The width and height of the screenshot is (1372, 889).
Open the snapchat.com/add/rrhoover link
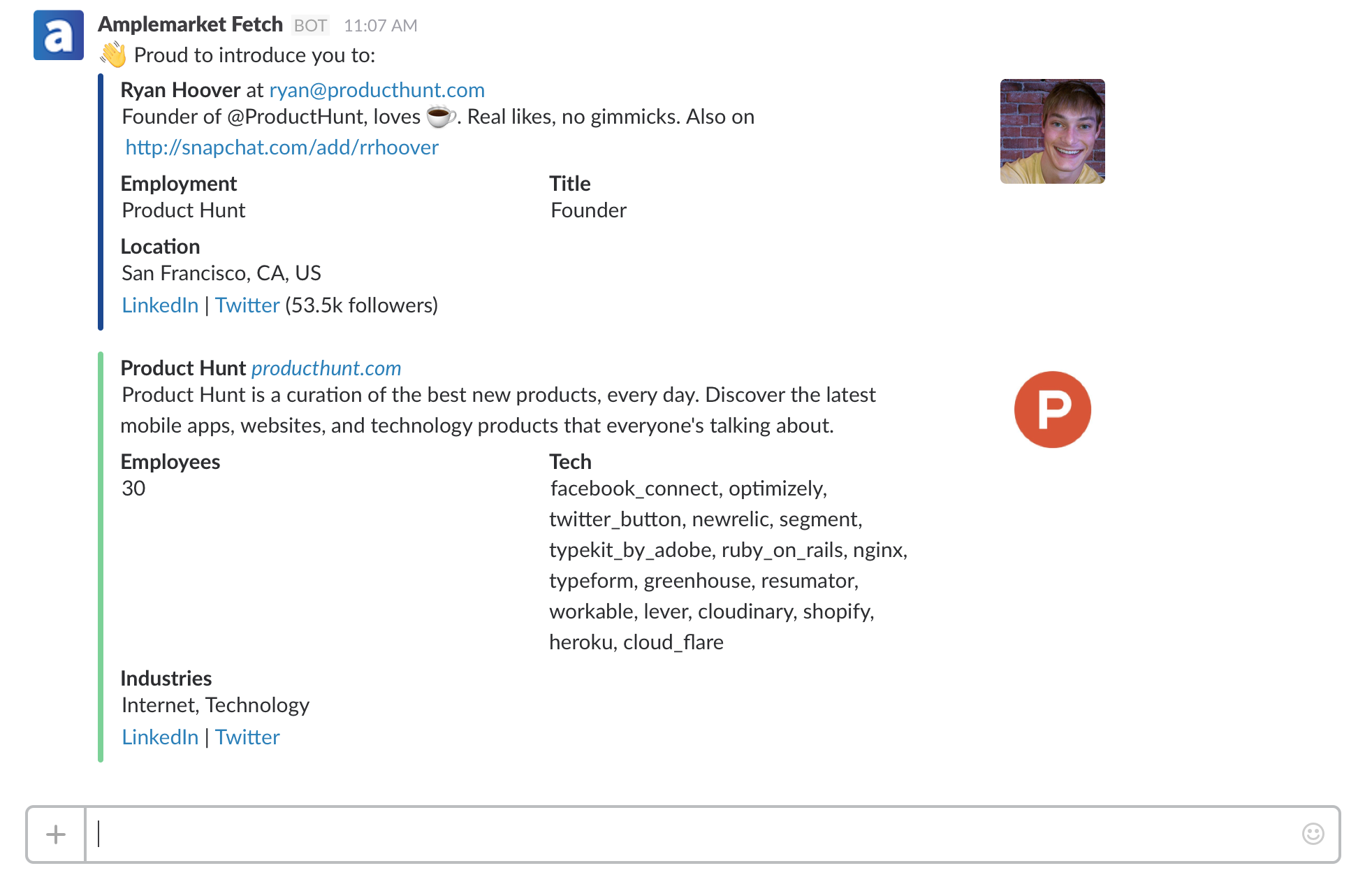[282, 147]
